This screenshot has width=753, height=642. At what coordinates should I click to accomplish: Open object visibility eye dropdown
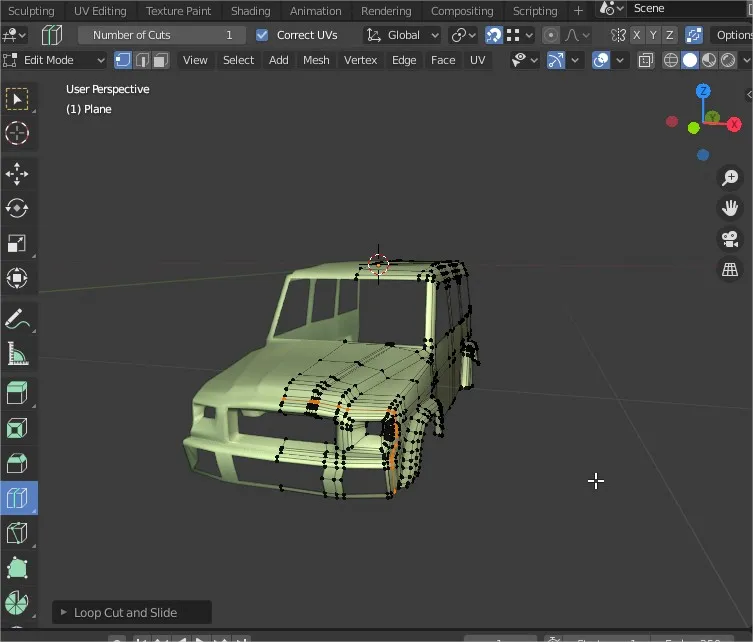pos(524,61)
